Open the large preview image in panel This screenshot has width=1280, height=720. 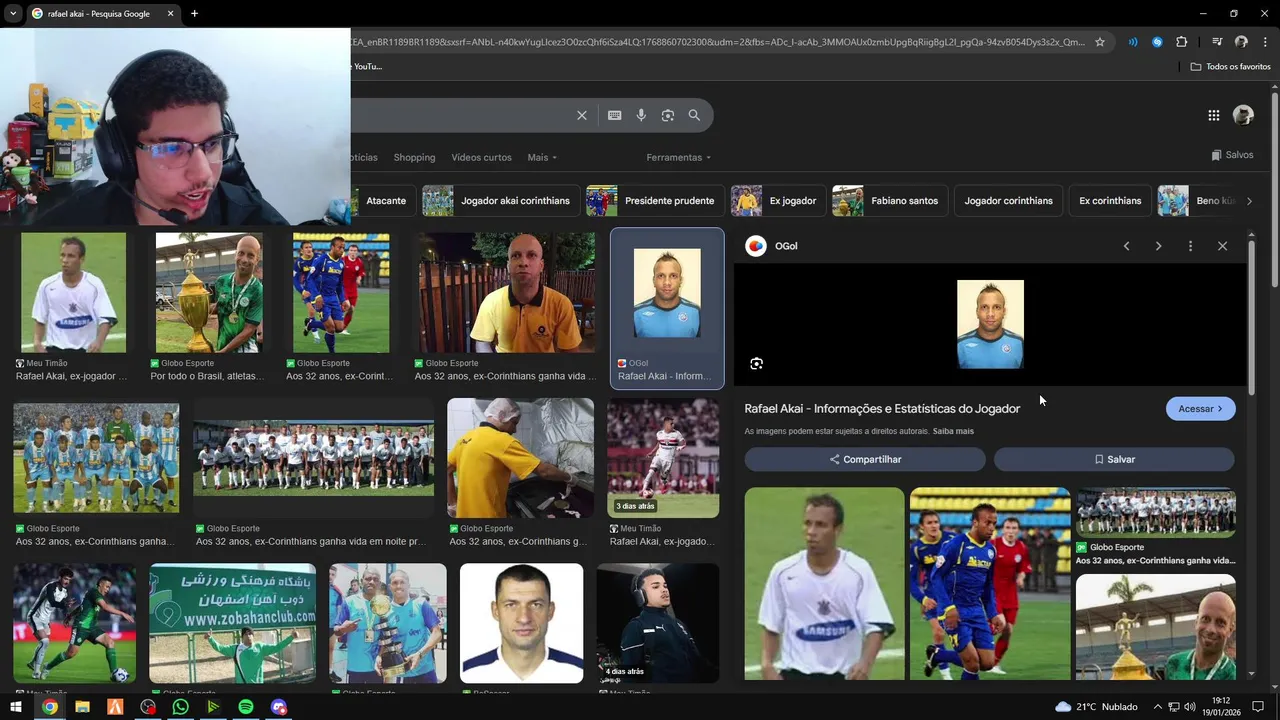point(990,324)
